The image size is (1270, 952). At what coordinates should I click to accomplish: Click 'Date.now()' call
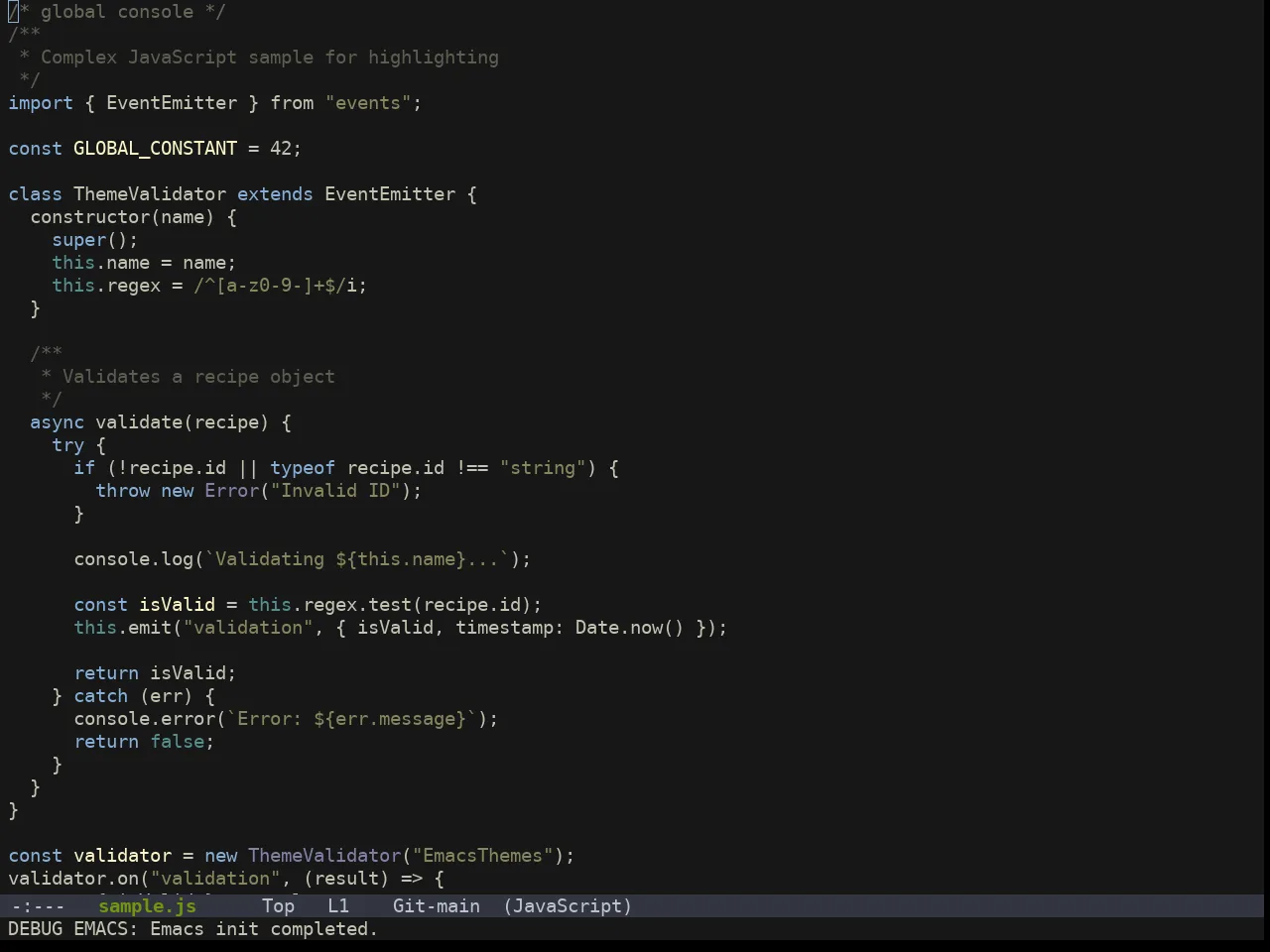[630, 628]
